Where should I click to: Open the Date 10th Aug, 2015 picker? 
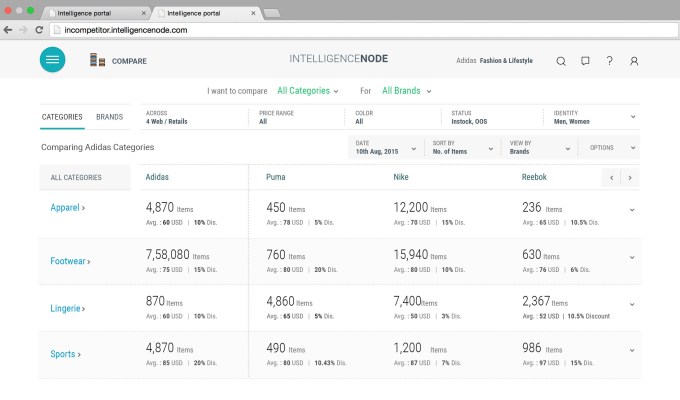[386, 147]
